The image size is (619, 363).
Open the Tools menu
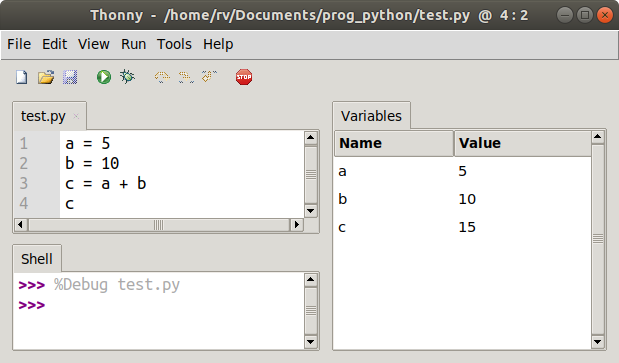(174, 44)
